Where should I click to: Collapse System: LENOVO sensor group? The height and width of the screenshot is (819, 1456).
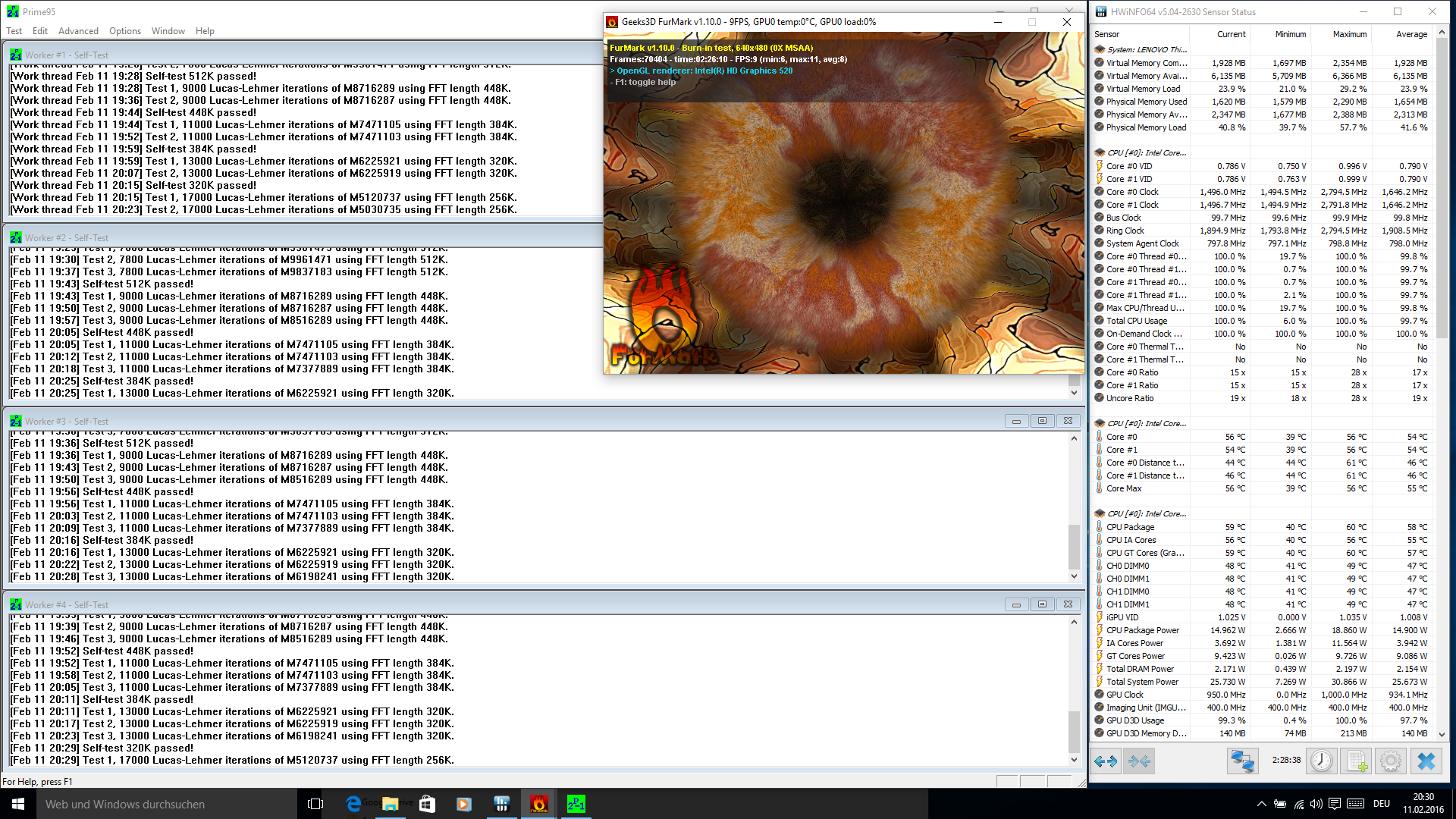(1099, 49)
